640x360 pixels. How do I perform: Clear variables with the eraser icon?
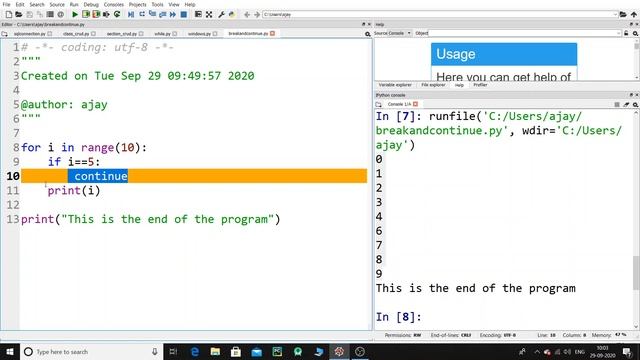626,104
